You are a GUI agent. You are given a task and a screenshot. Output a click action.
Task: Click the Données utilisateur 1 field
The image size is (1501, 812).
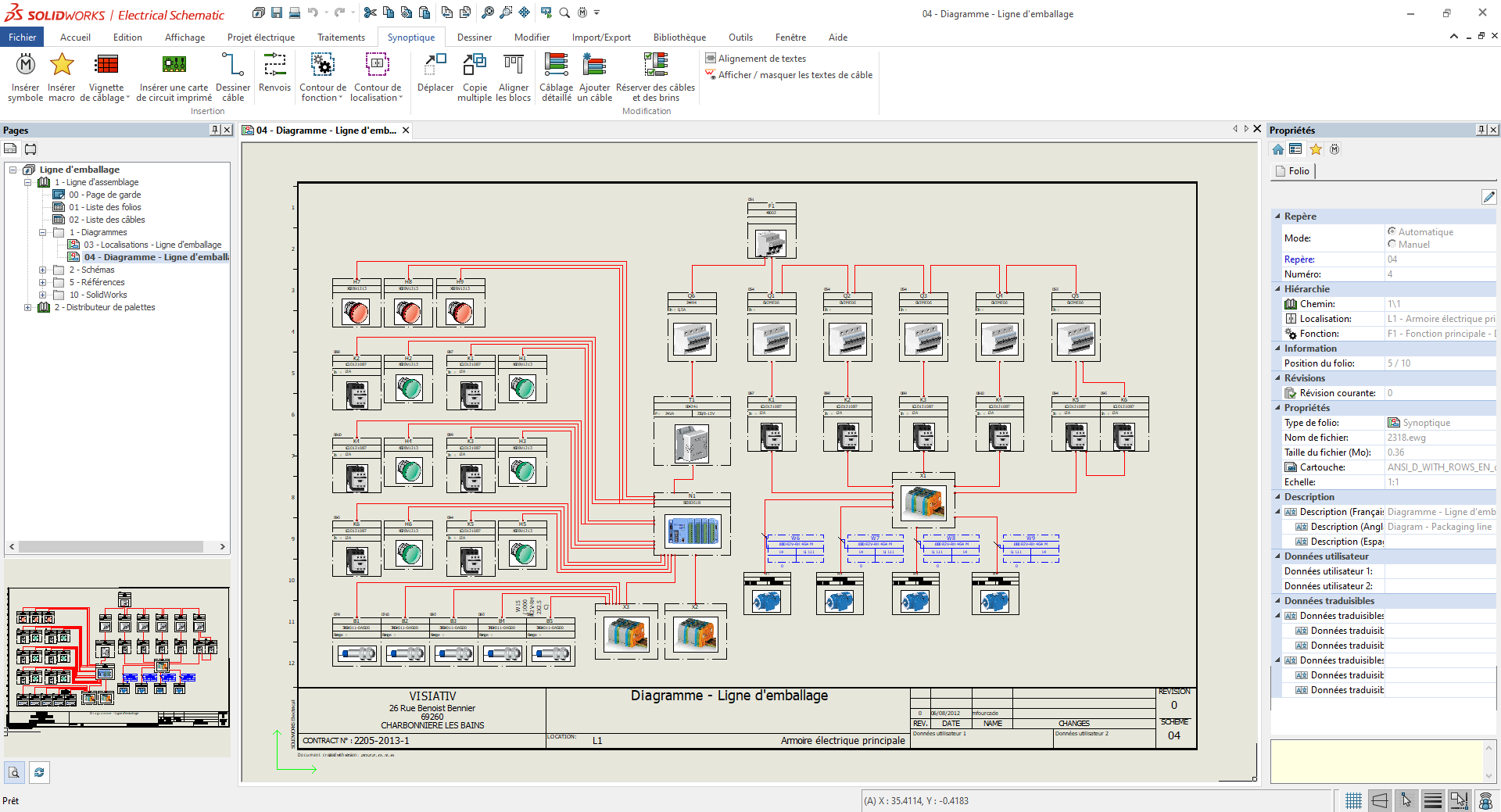1440,571
